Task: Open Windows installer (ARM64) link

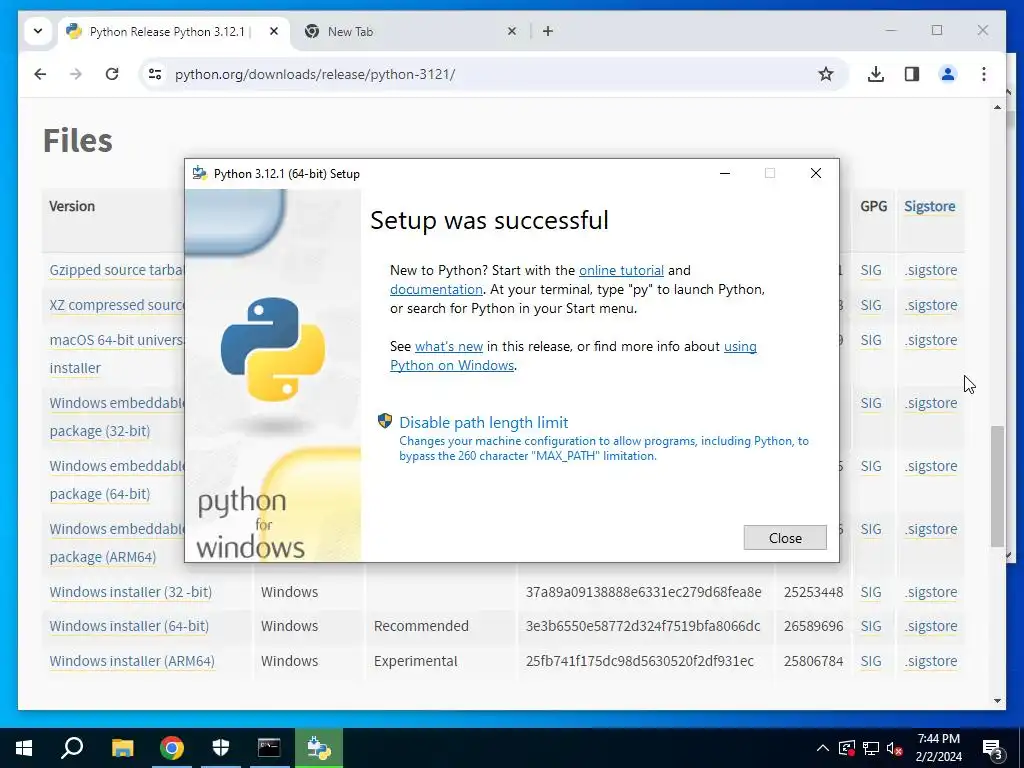Action: 132,662
